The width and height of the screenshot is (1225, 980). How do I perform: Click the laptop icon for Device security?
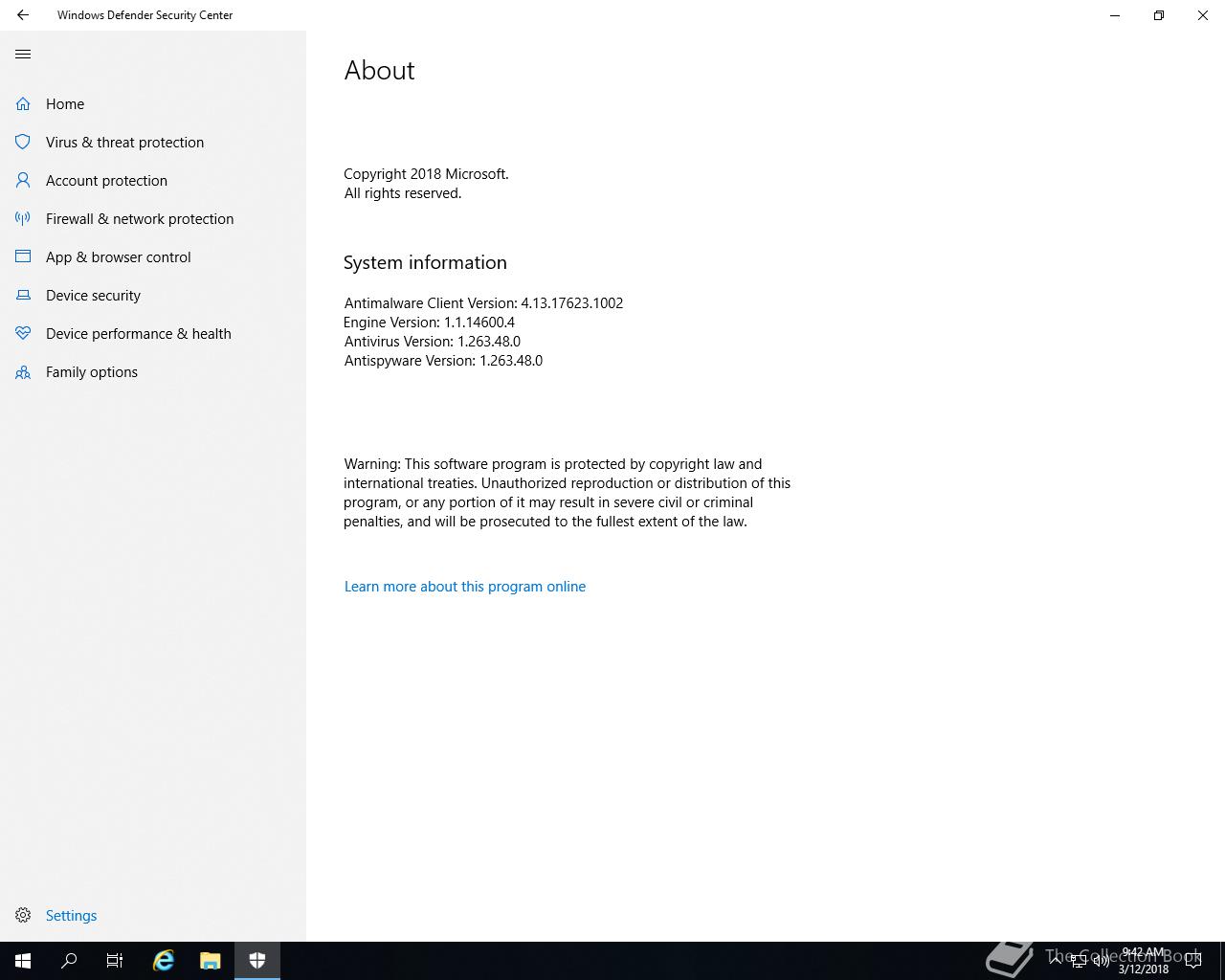click(23, 295)
